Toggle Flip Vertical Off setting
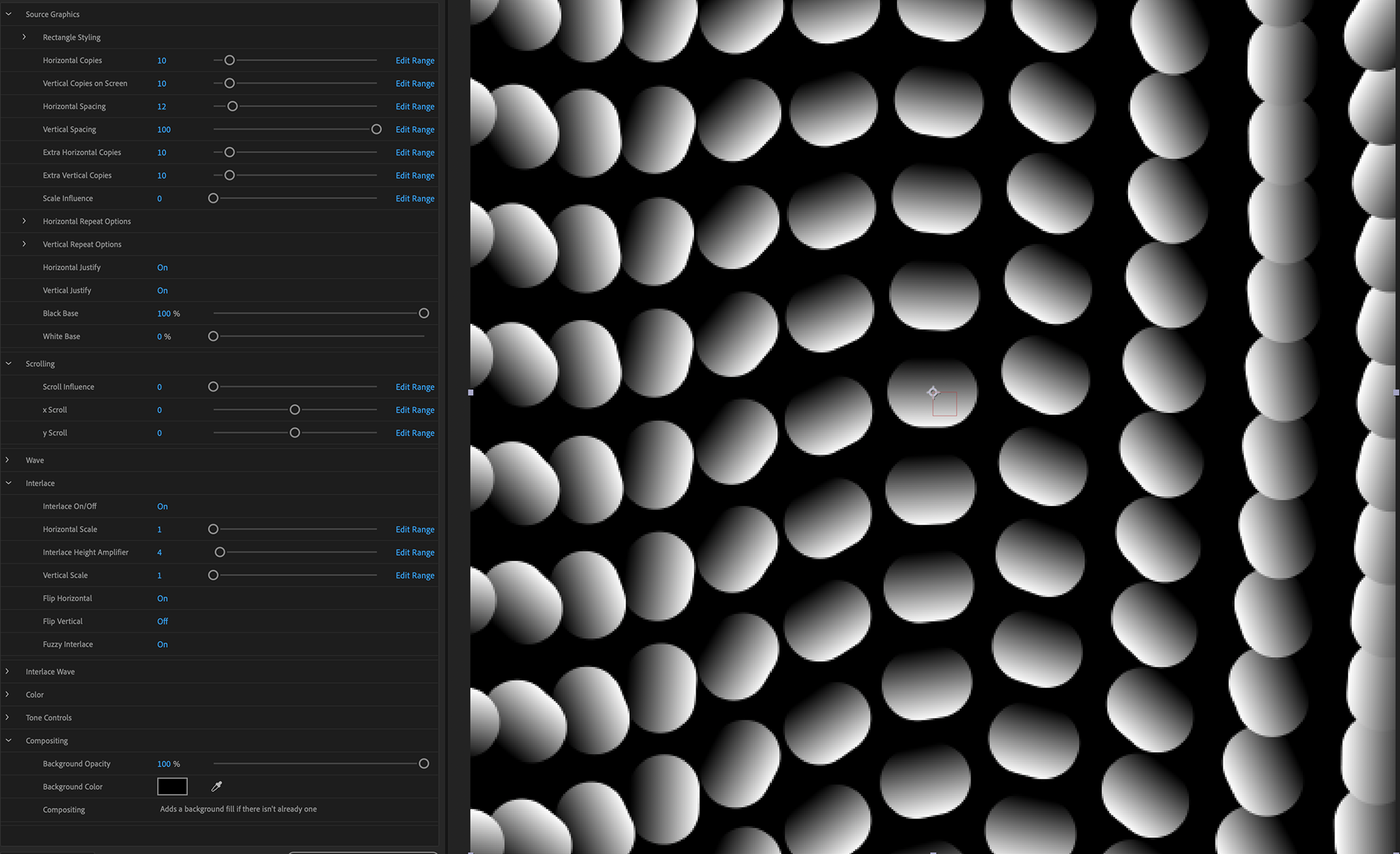 [x=162, y=621]
